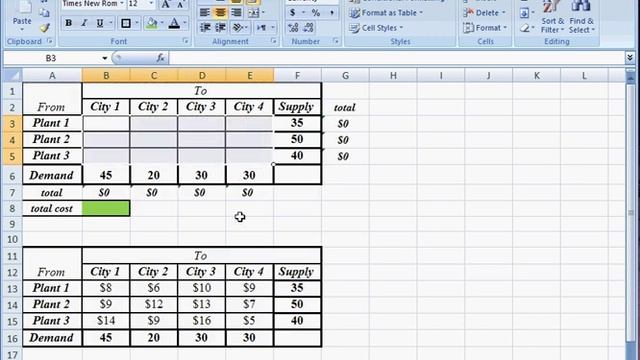This screenshot has width=640, height=360.
Task: Open the font size dropdown
Action: tap(151, 4)
